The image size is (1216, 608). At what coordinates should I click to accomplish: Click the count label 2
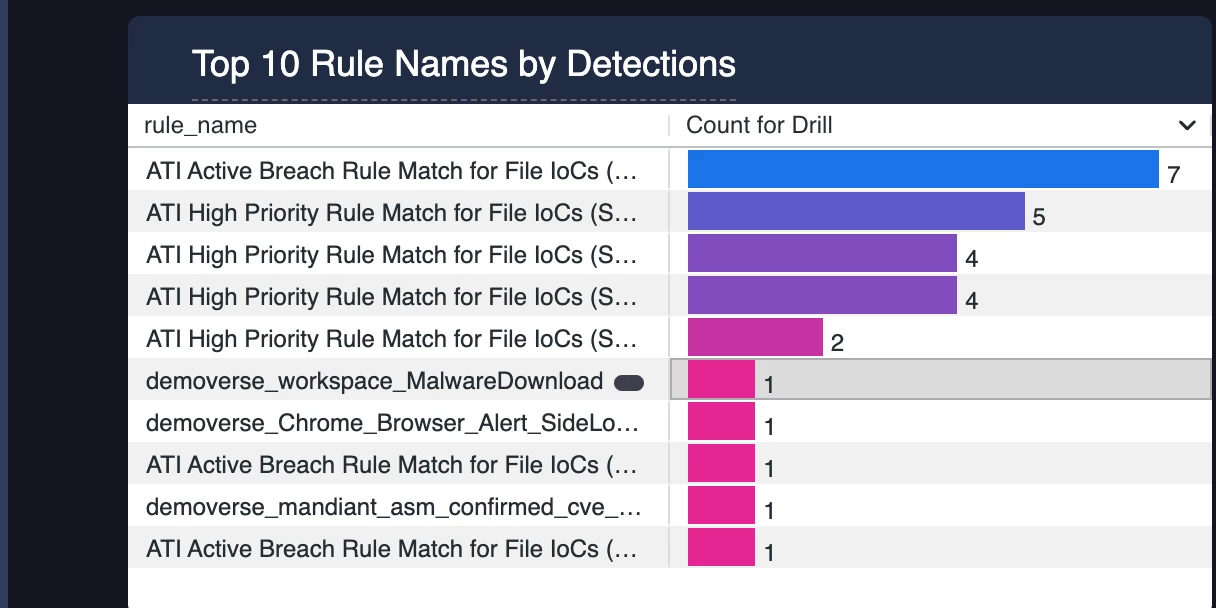click(x=837, y=343)
